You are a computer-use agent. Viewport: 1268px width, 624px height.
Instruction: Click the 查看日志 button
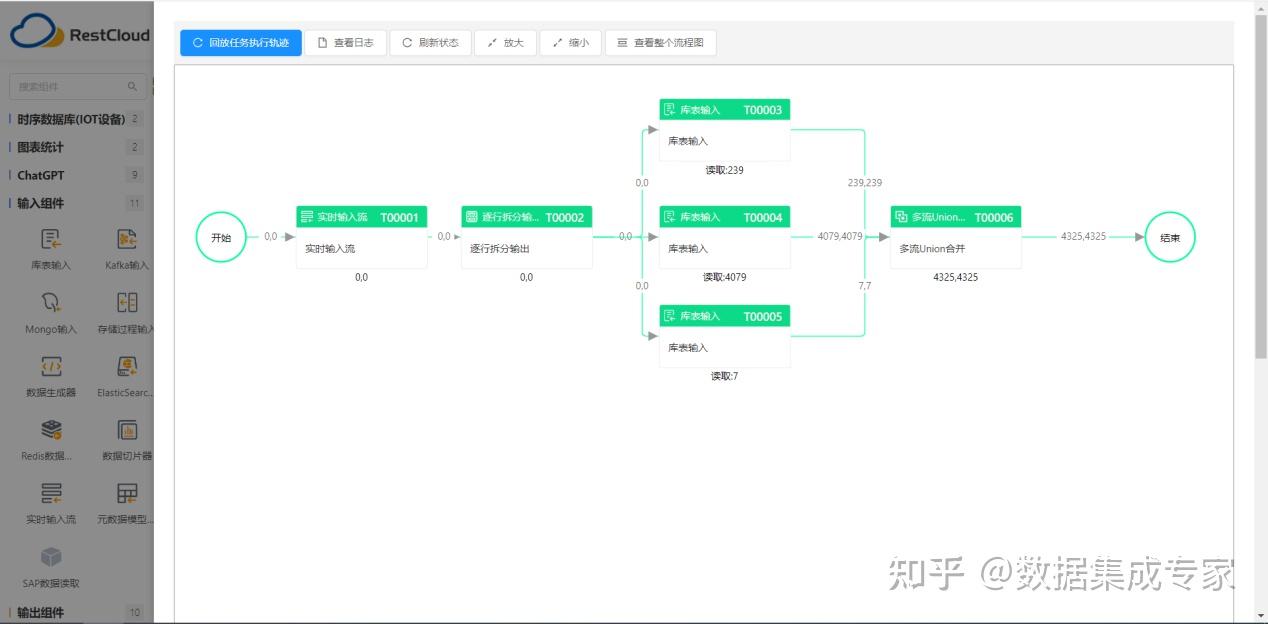click(347, 42)
